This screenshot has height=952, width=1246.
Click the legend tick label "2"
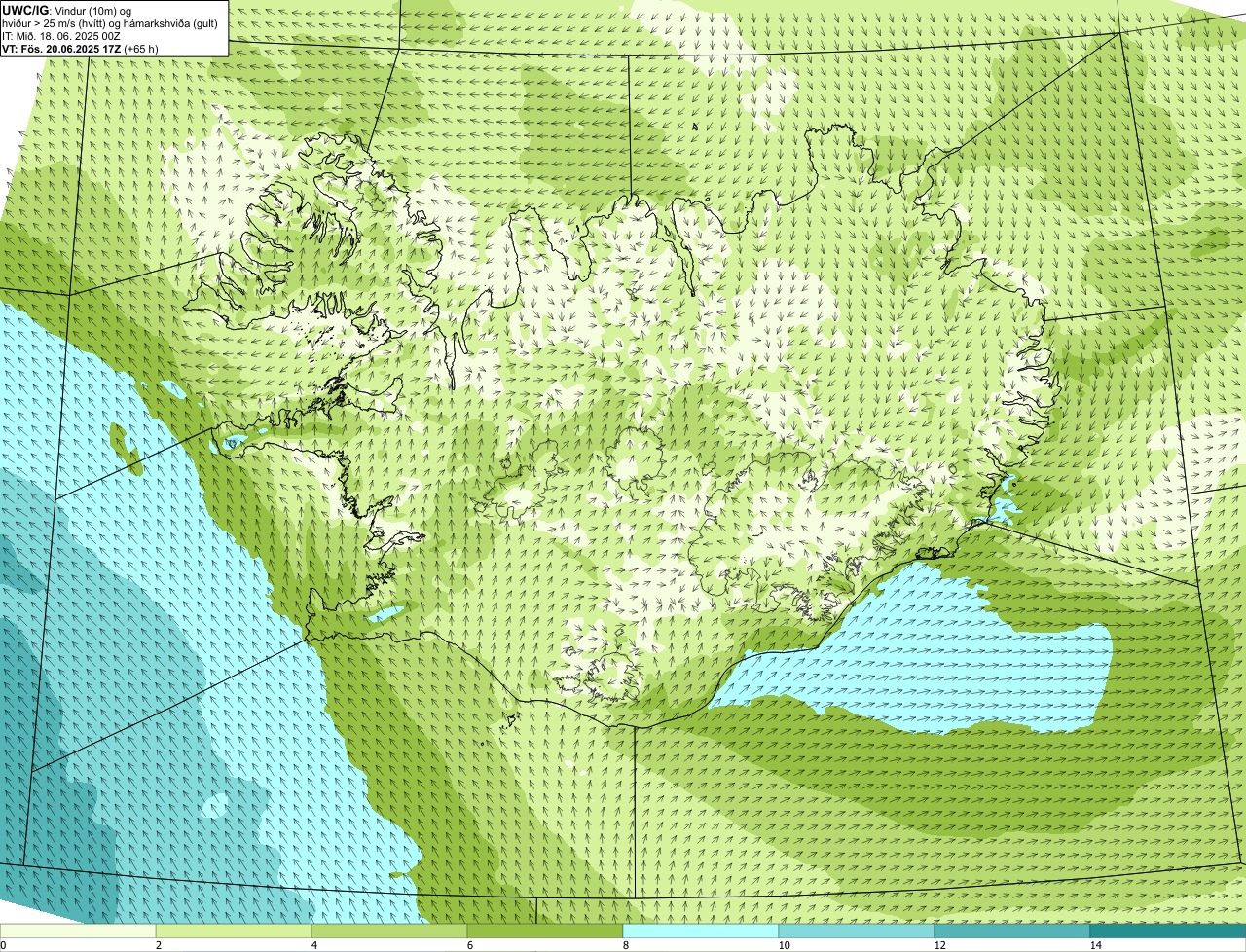[158, 945]
